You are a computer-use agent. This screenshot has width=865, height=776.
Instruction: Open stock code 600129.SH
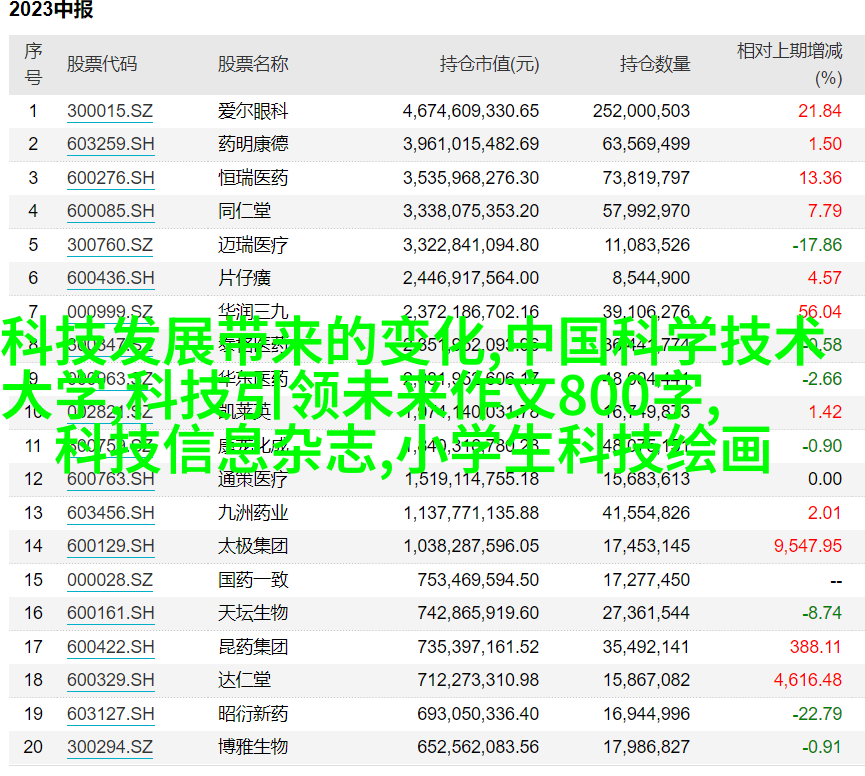[110, 546]
